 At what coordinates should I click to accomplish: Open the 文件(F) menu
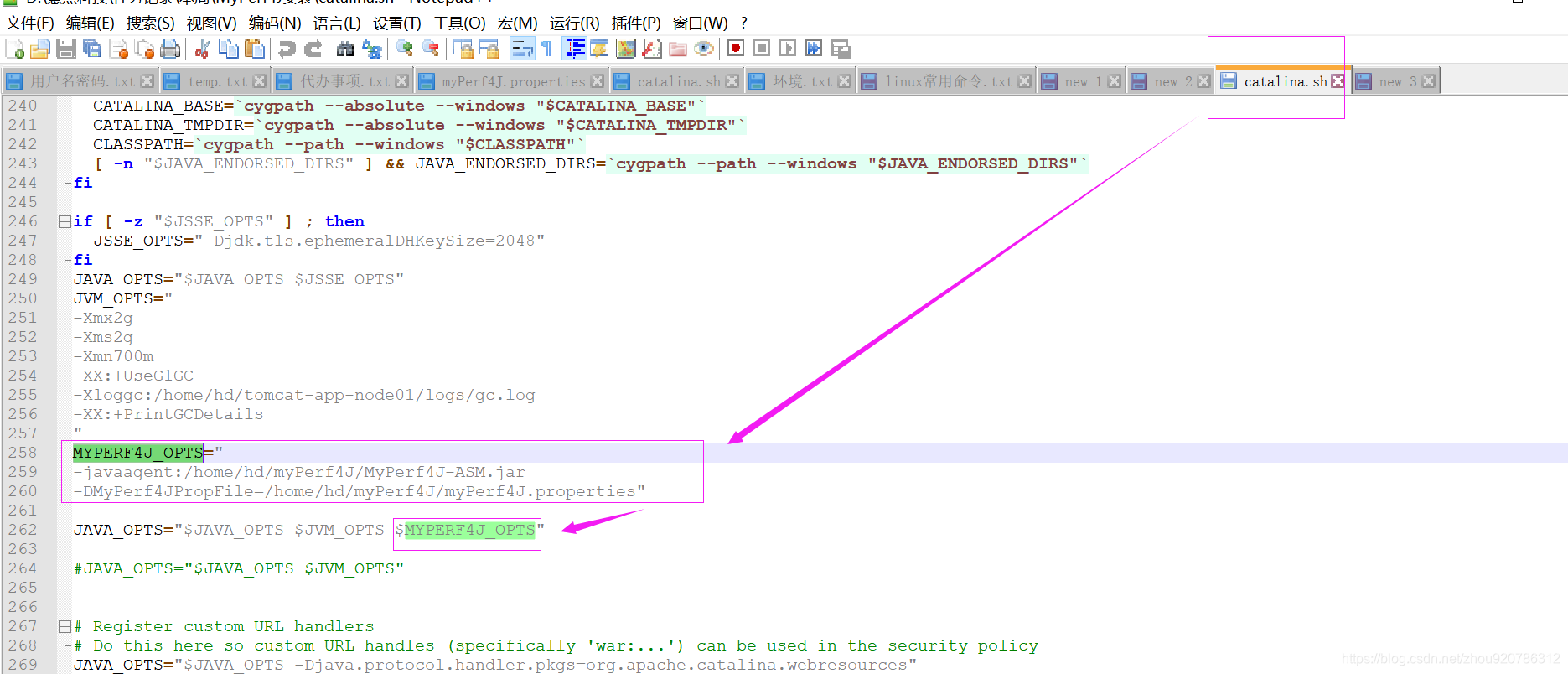pyautogui.click(x=30, y=23)
